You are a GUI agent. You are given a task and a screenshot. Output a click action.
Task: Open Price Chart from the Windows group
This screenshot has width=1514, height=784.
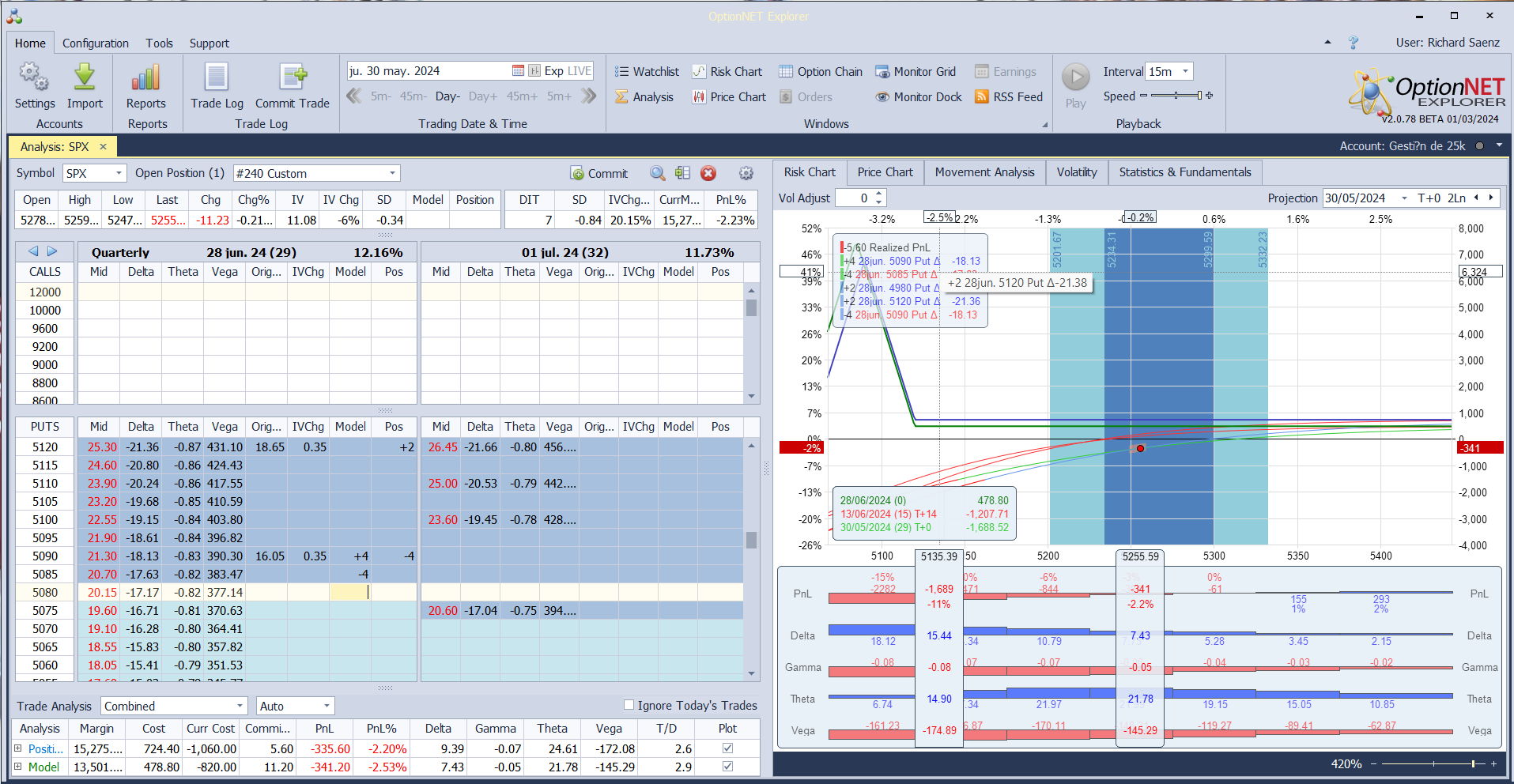[x=729, y=97]
